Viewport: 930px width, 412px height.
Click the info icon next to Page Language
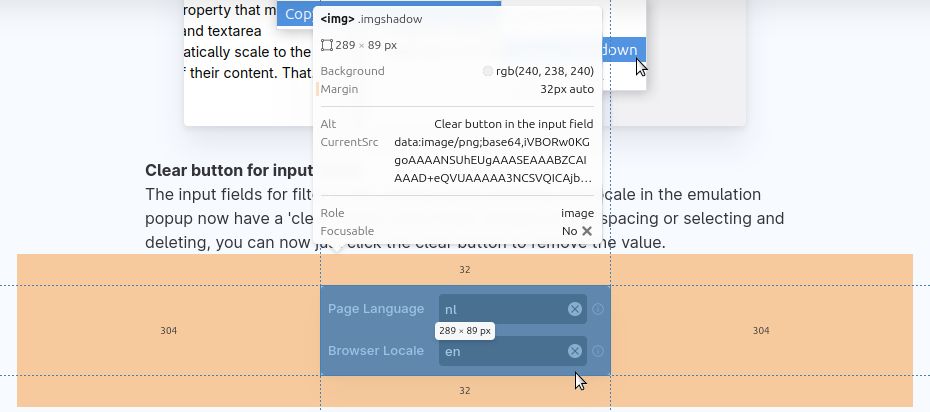tap(598, 309)
